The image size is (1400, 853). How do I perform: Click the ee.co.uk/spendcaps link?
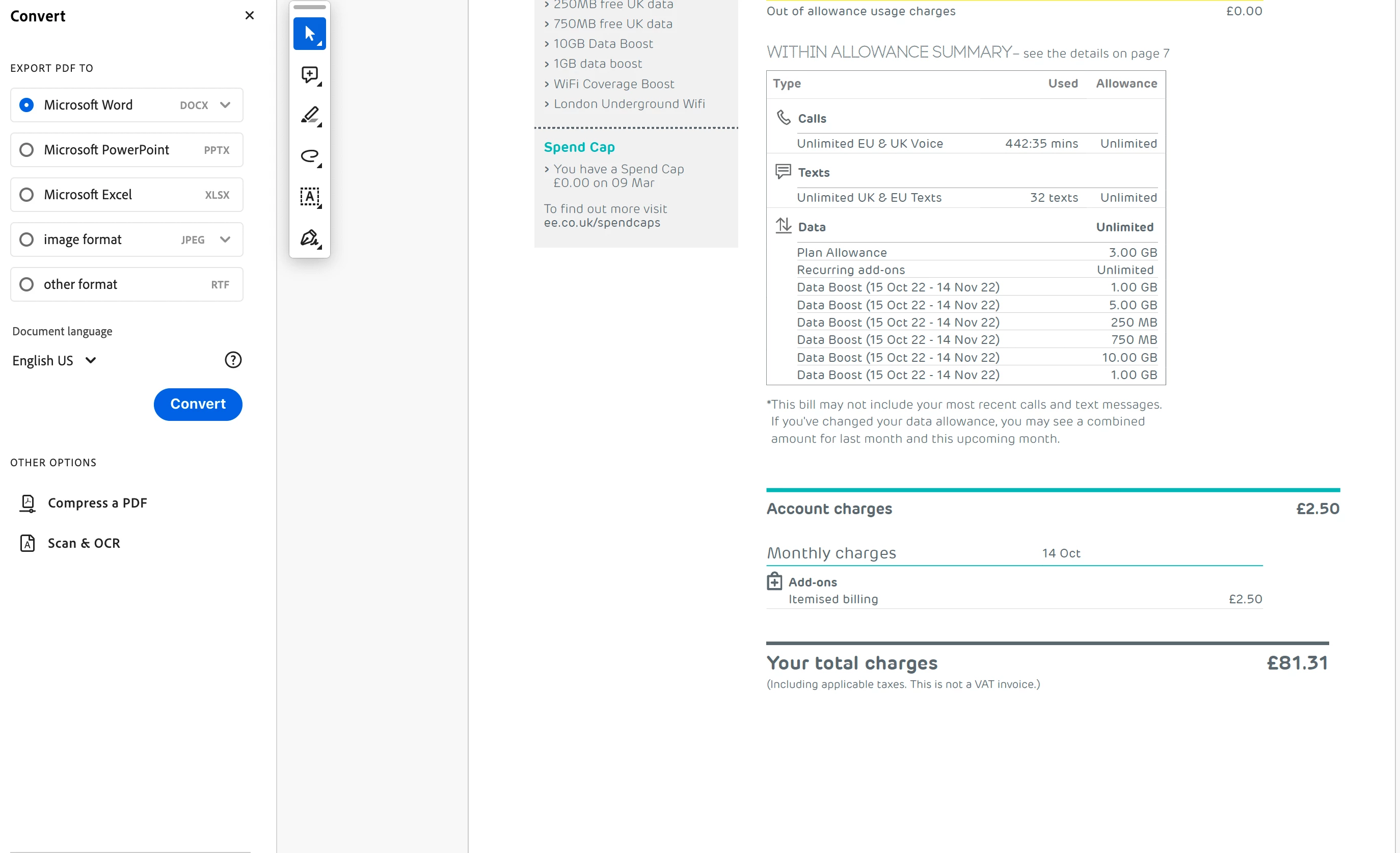pos(602,223)
